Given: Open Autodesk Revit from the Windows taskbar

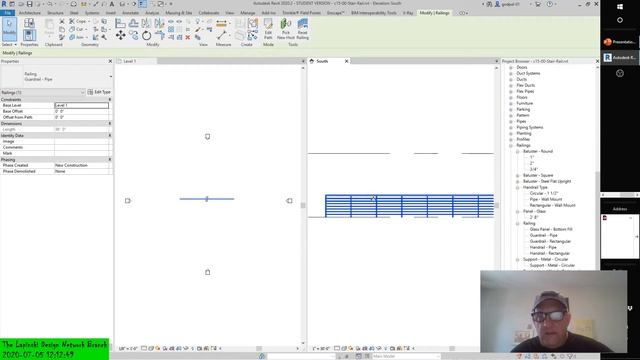Looking at the screenshot, I should point(620,58).
